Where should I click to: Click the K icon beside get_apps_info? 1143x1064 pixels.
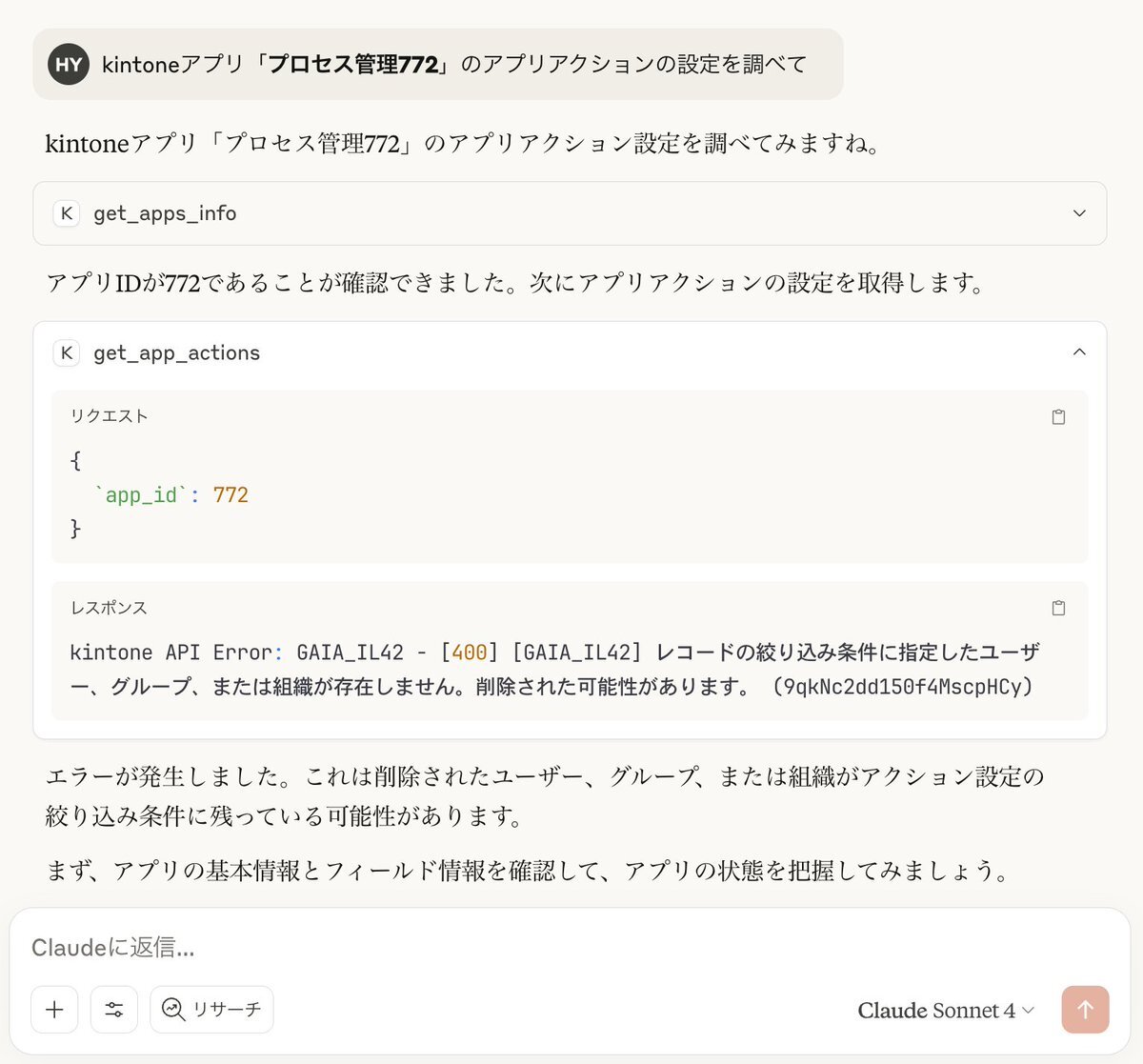tap(67, 213)
